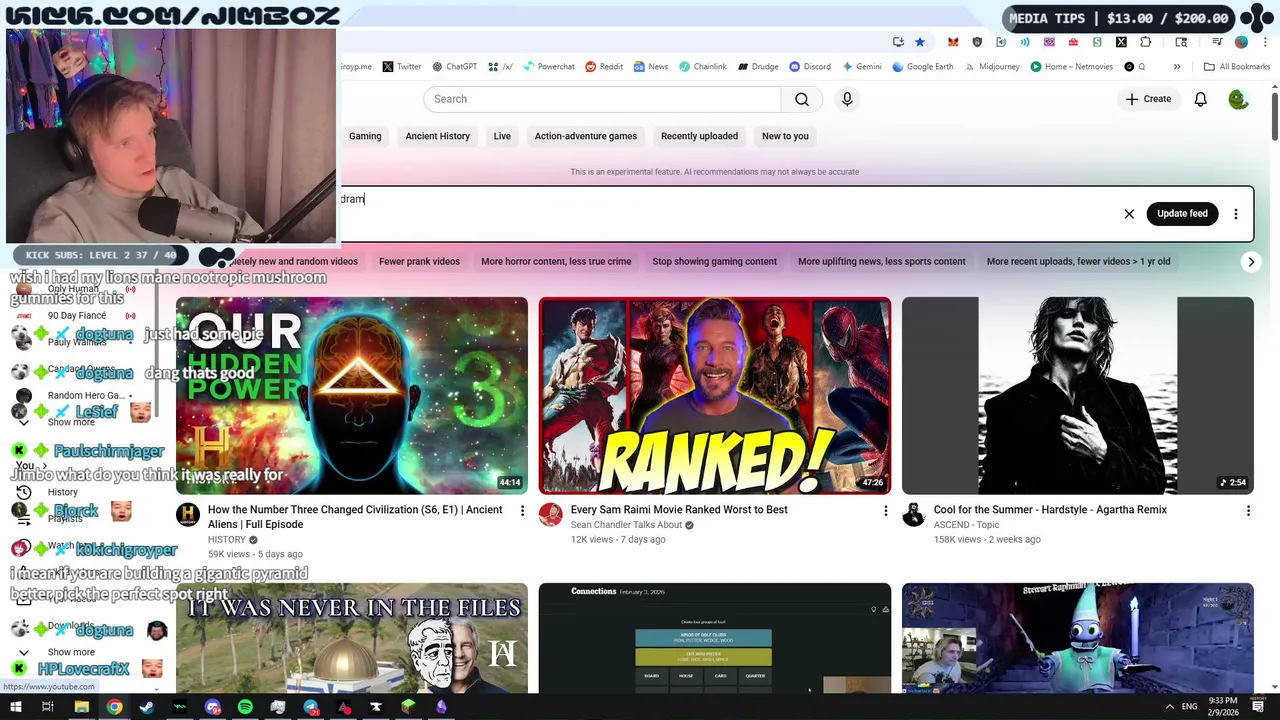The width and height of the screenshot is (1280, 720).
Task: Choose More horror content, less true crime
Action: click(556, 262)
